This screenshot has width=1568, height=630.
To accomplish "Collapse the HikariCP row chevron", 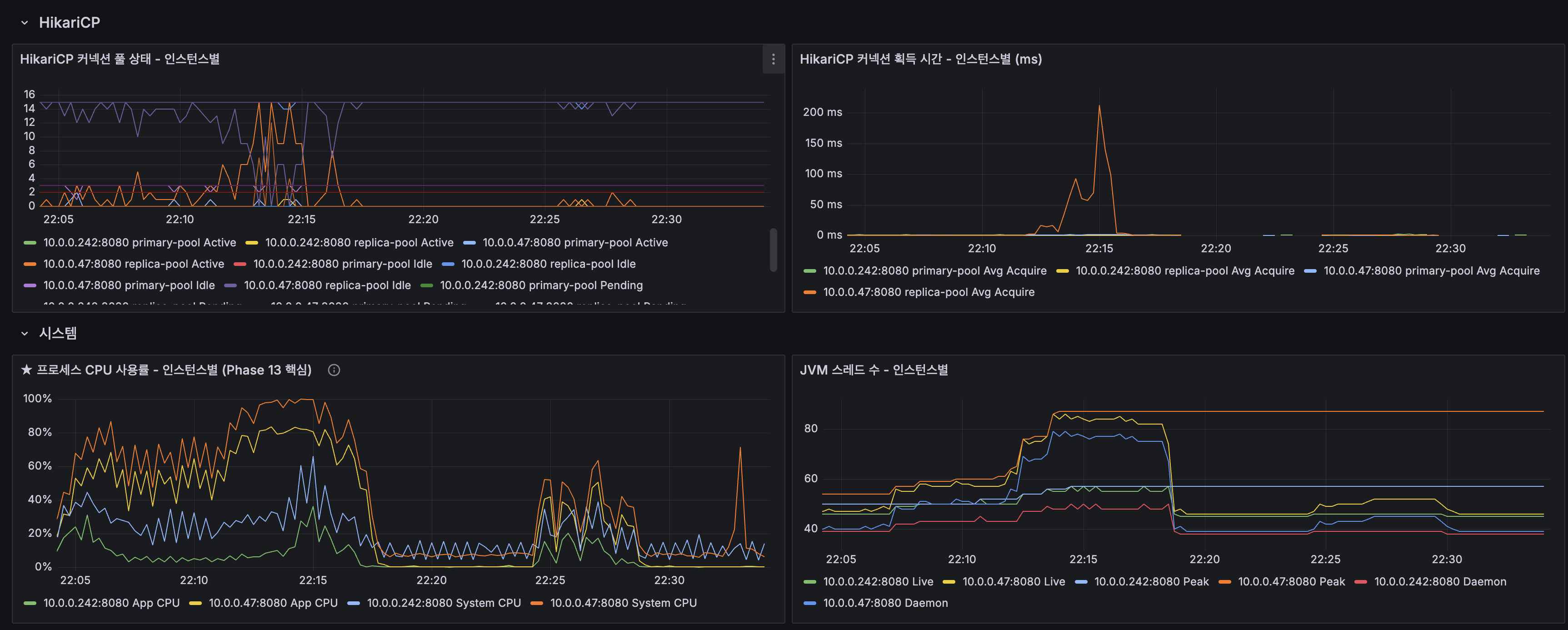I will (25, 23).
